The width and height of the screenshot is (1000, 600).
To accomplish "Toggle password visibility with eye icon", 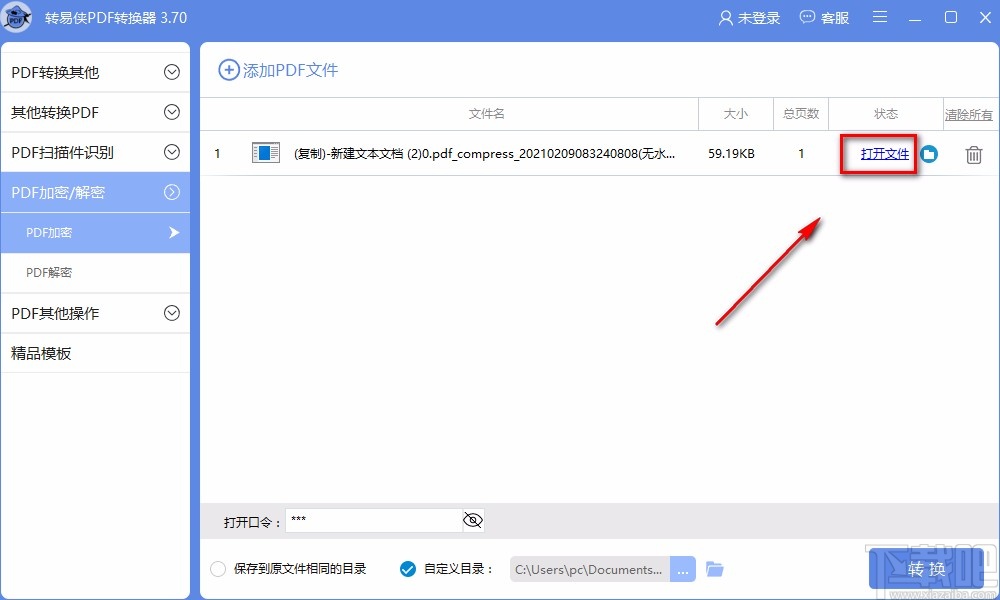I will tap(472, 519).
